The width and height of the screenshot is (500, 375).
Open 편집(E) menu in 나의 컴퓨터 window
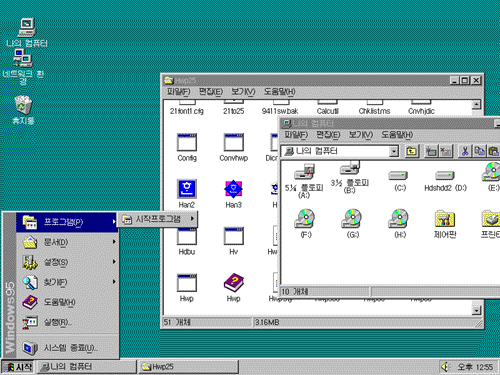pos(328,135)
